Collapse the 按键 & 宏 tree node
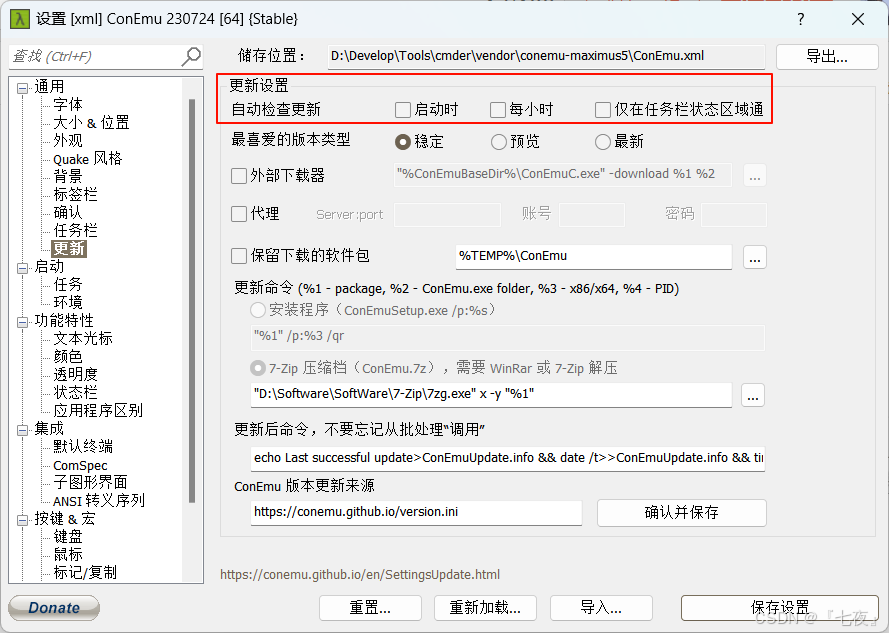Screen dimensions: 889x633 click(23, 520)
